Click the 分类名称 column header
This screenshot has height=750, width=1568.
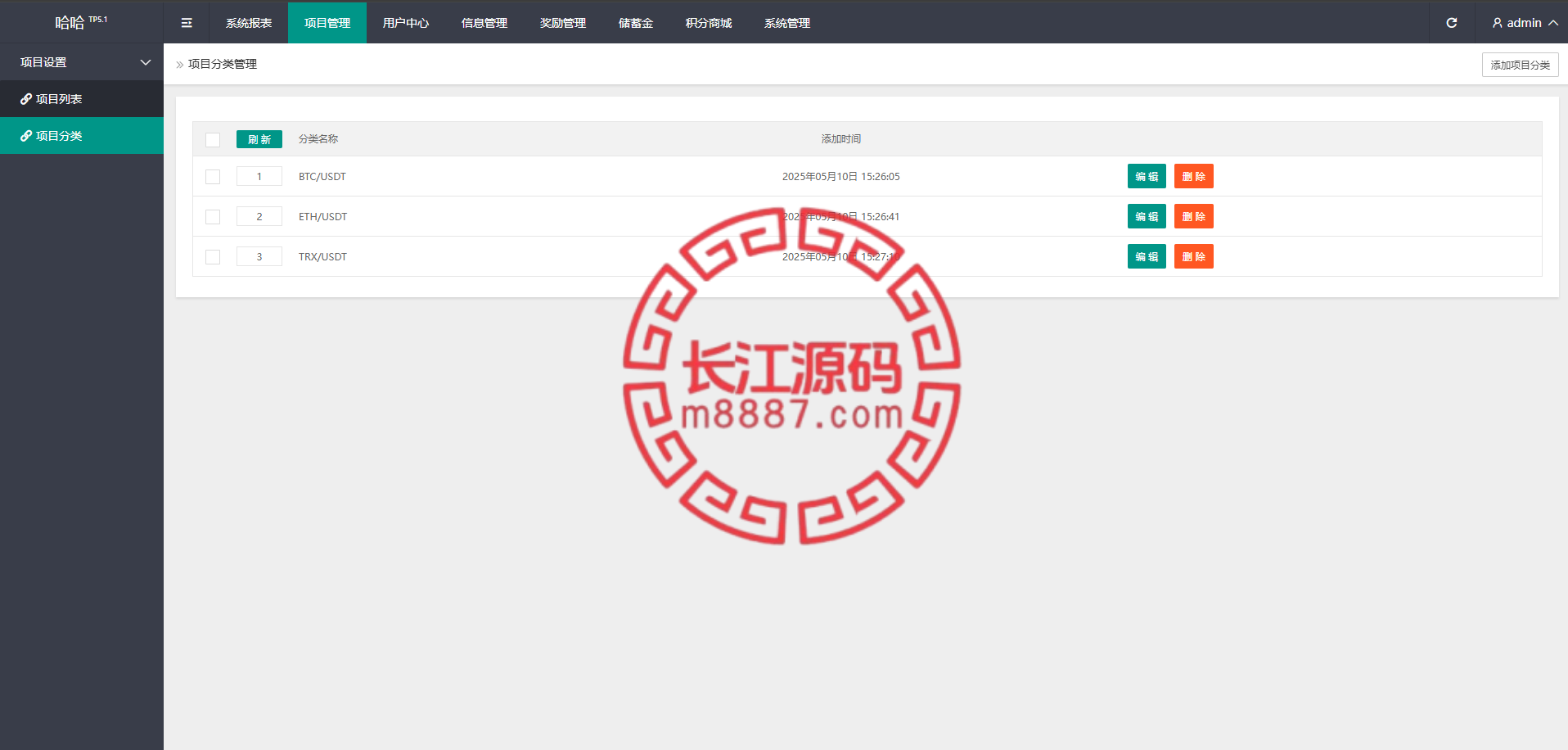(x=318, y=139)
